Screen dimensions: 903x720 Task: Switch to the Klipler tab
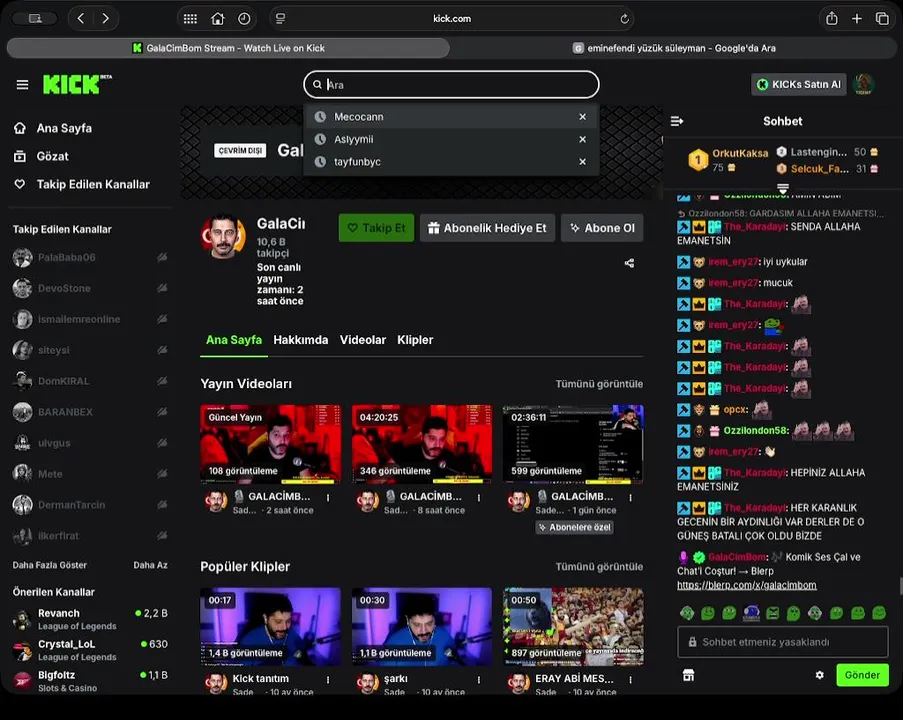[415, 340]
